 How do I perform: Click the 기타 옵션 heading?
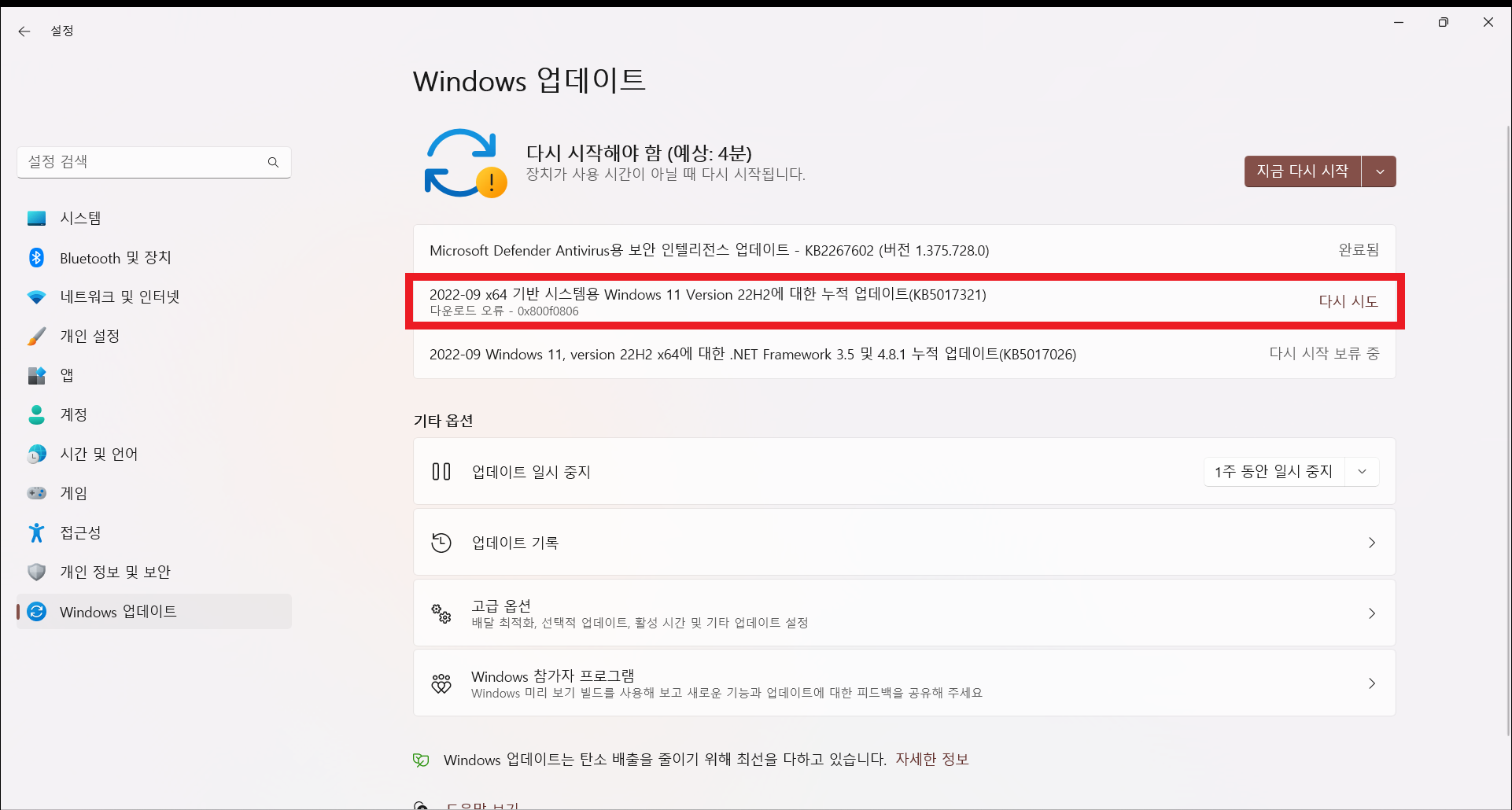[444, 421]
